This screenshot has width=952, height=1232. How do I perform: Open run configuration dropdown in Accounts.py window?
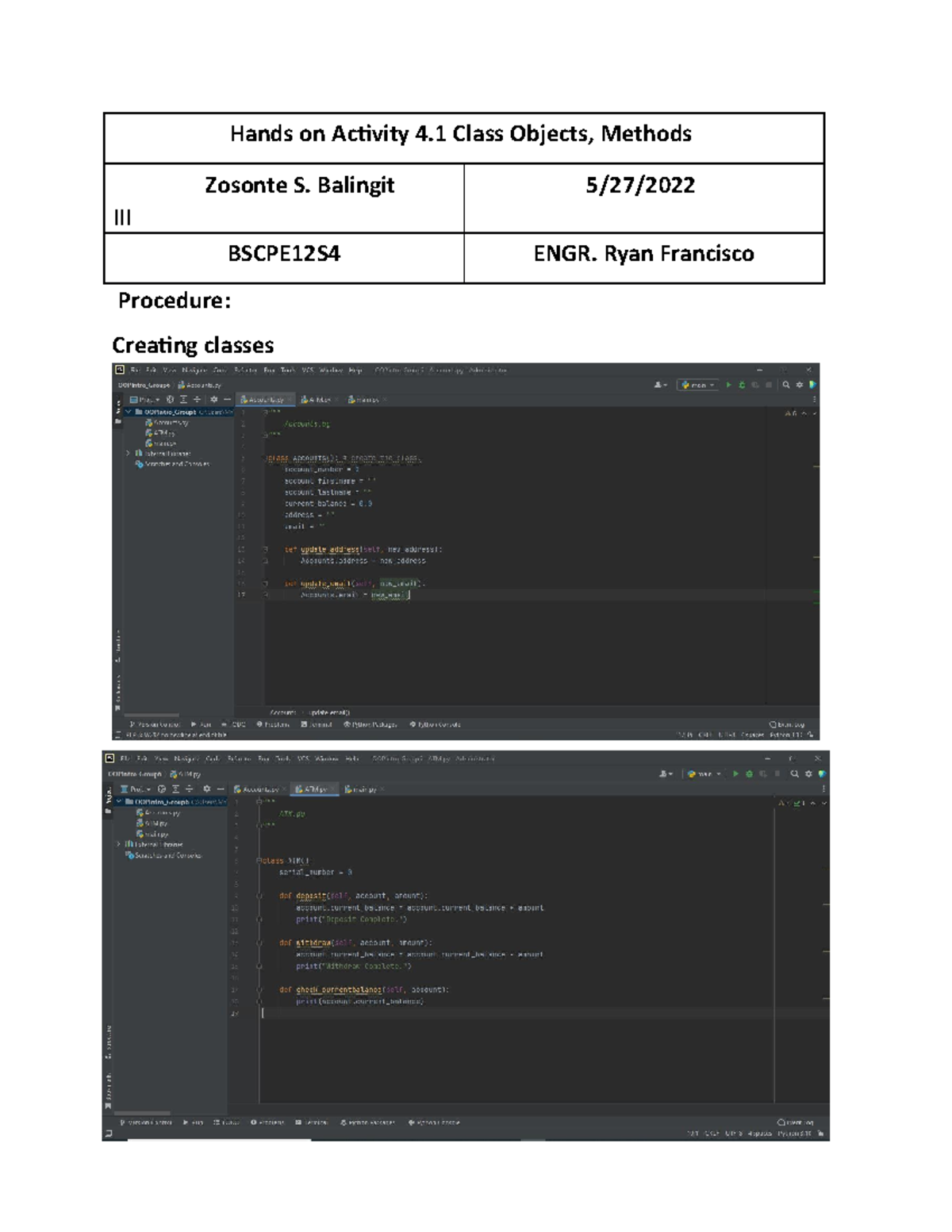coord(697,385)
